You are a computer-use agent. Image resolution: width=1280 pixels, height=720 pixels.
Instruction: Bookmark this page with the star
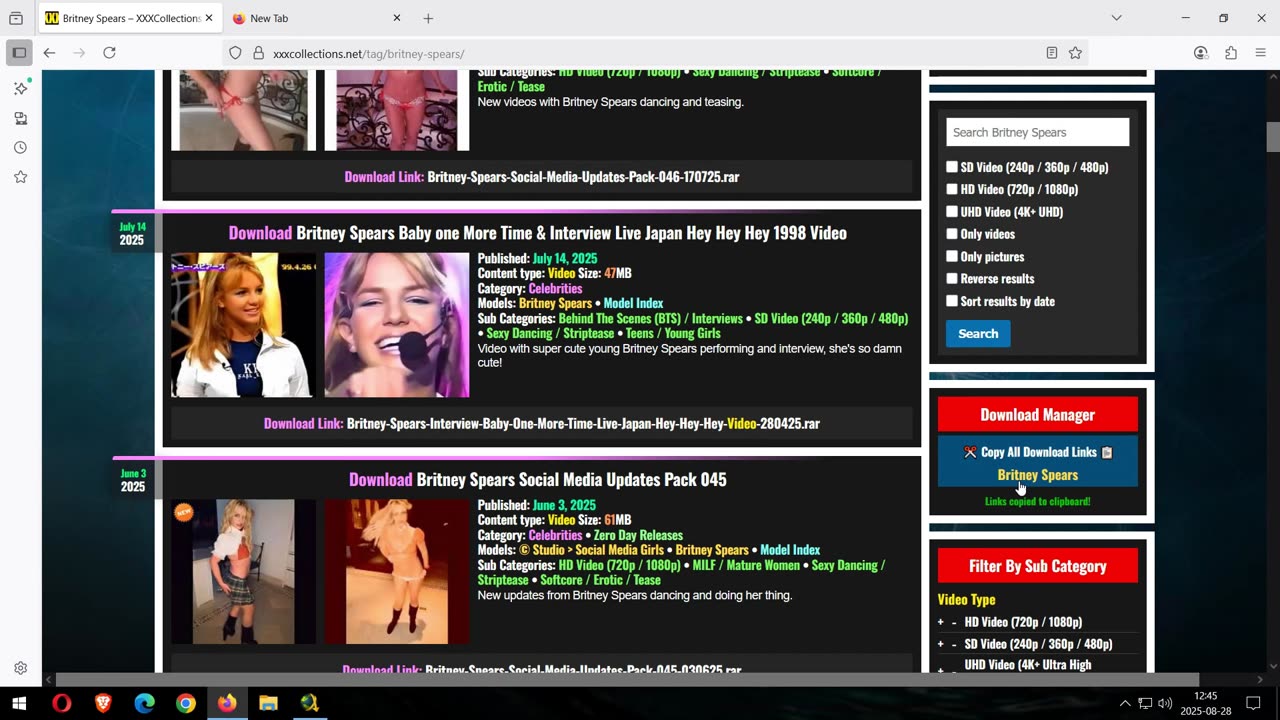(1075, 53)
